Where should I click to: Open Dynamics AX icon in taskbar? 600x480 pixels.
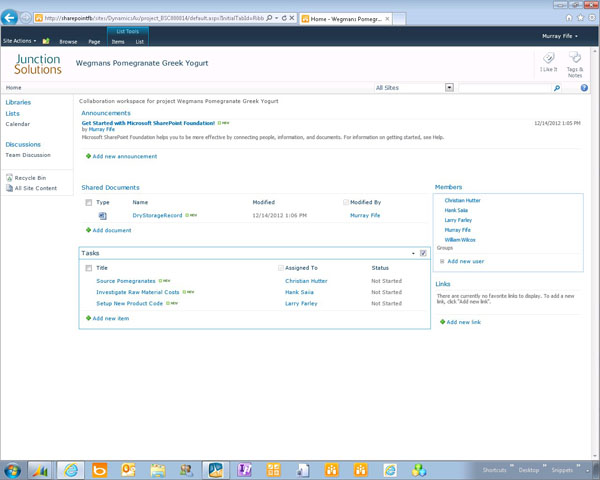click(39, 470)
